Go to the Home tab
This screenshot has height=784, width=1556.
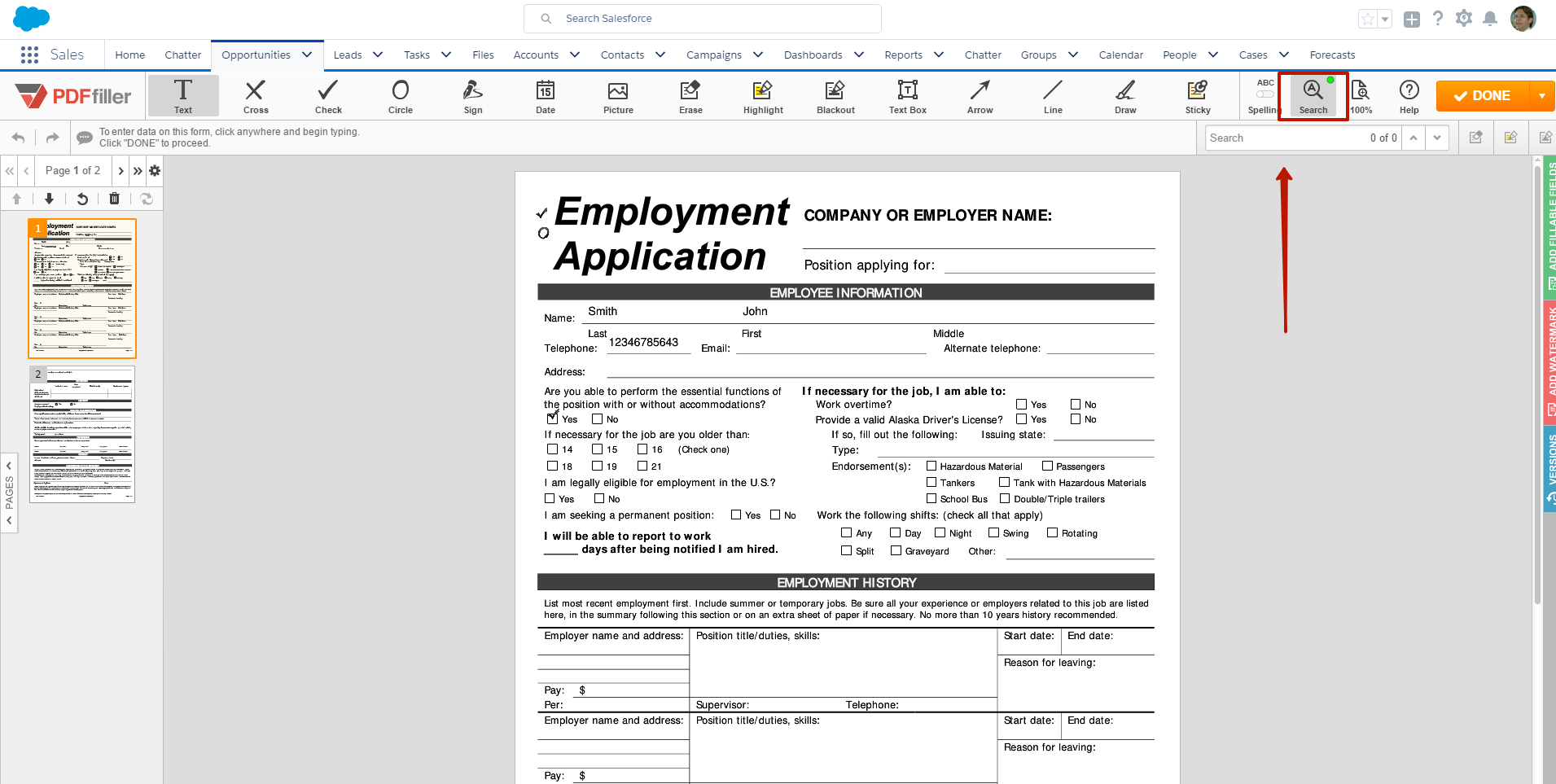point(130,55)
